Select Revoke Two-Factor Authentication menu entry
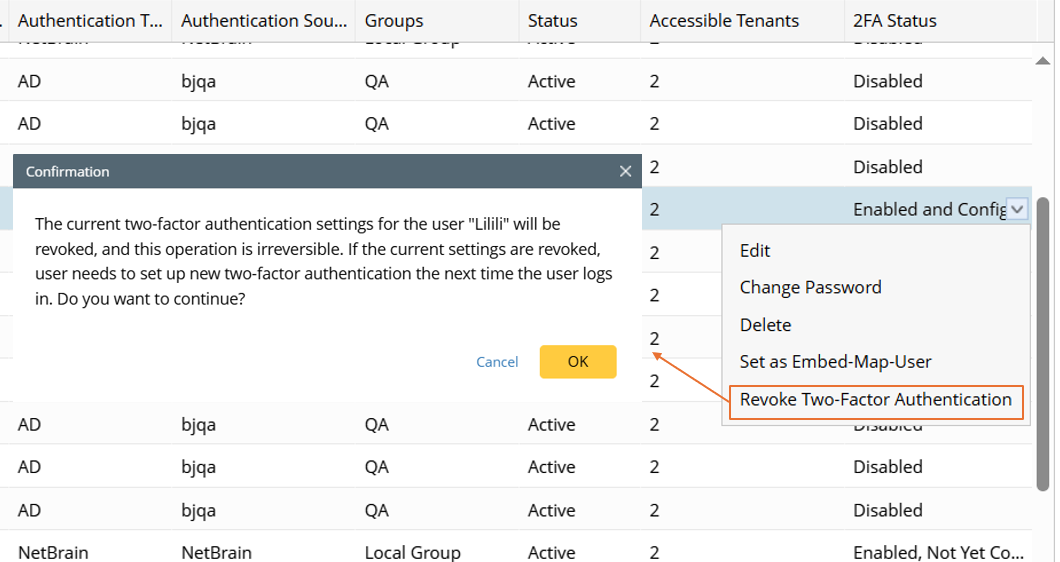This screenshot has width=1060, height=562. coord(875,400)
